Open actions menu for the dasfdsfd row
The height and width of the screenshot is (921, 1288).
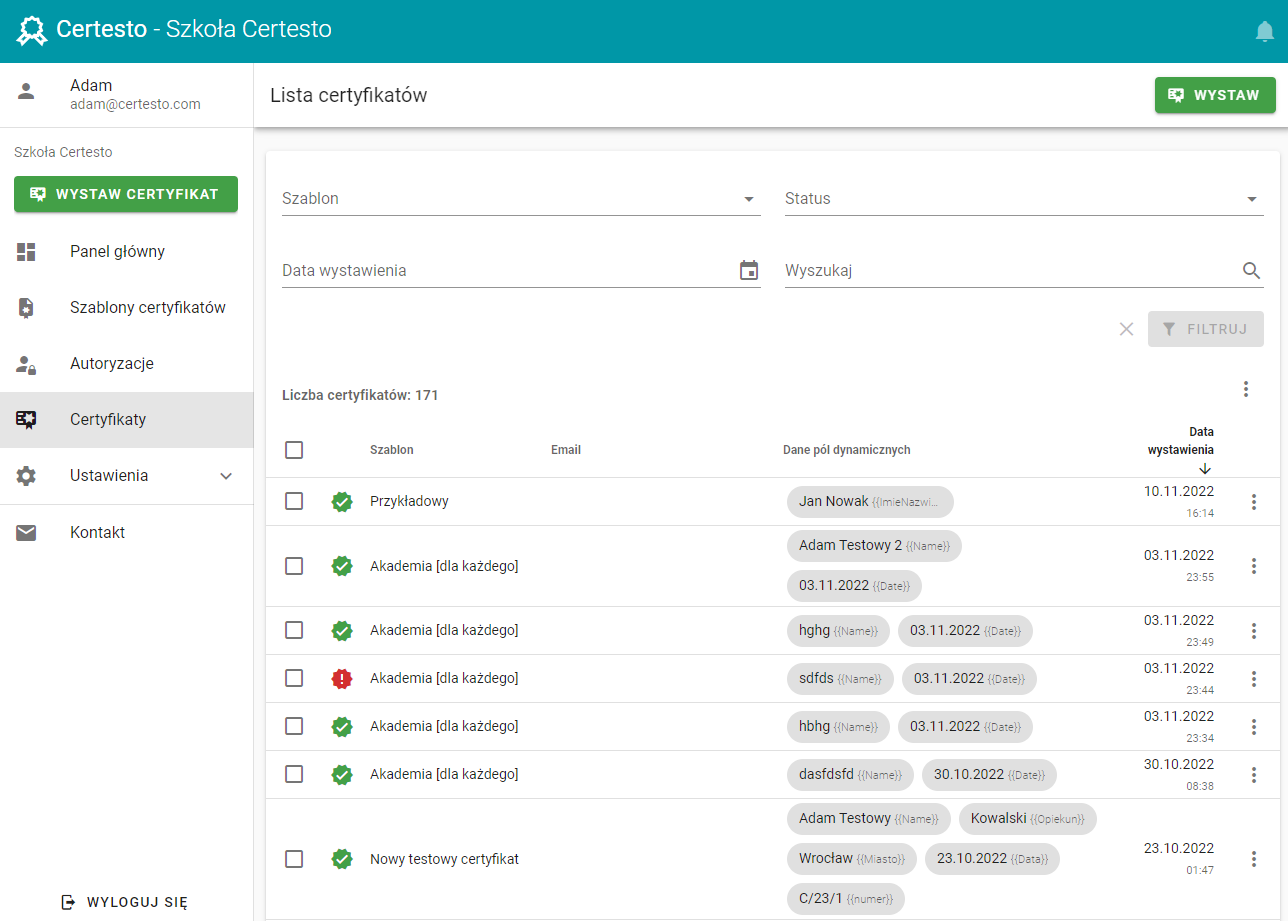tap(1254, 775)
